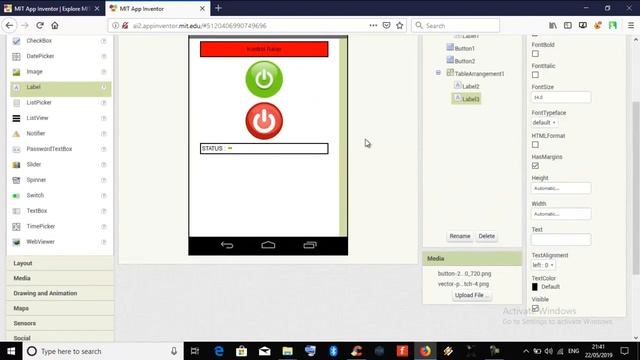
Task: Open the TextColor black swatch picker
Action: (x=535, y=287)
